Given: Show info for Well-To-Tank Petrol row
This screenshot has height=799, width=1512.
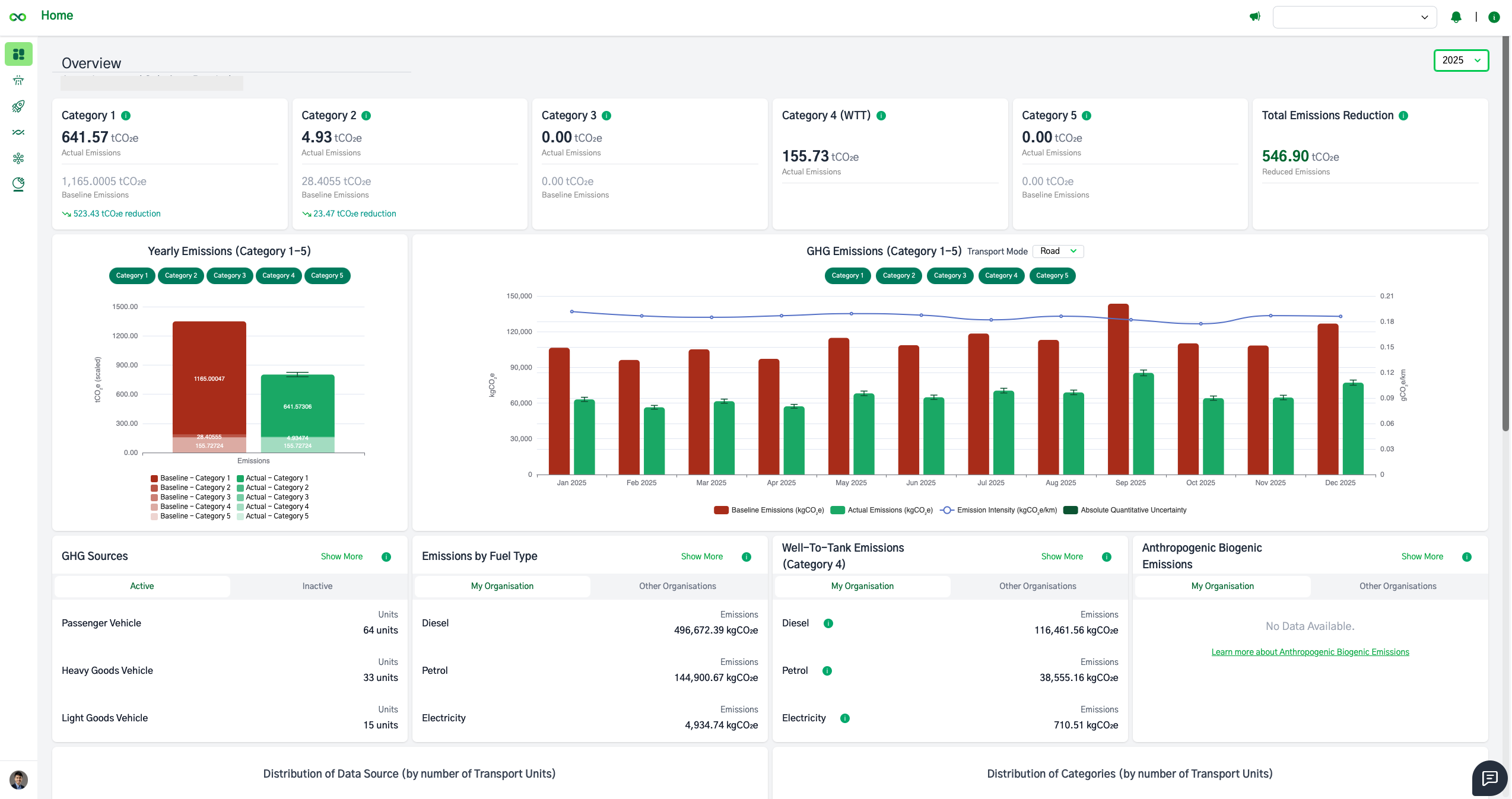Looking at the screenshot, I should click(827, 671).
